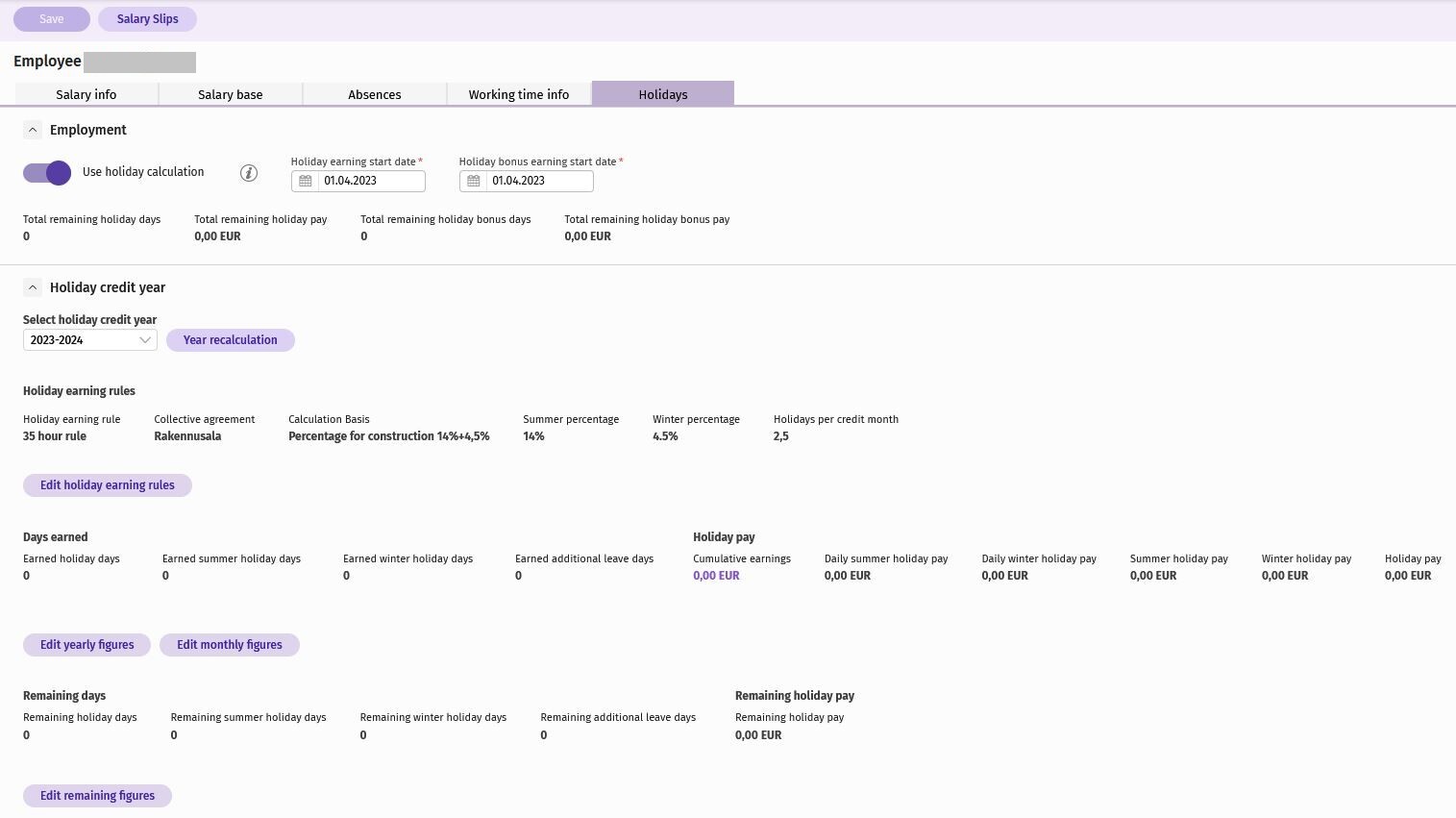Viewport: 1456px width, 818px height.
Task: Open the Absences tab
Action: [375, 94]
